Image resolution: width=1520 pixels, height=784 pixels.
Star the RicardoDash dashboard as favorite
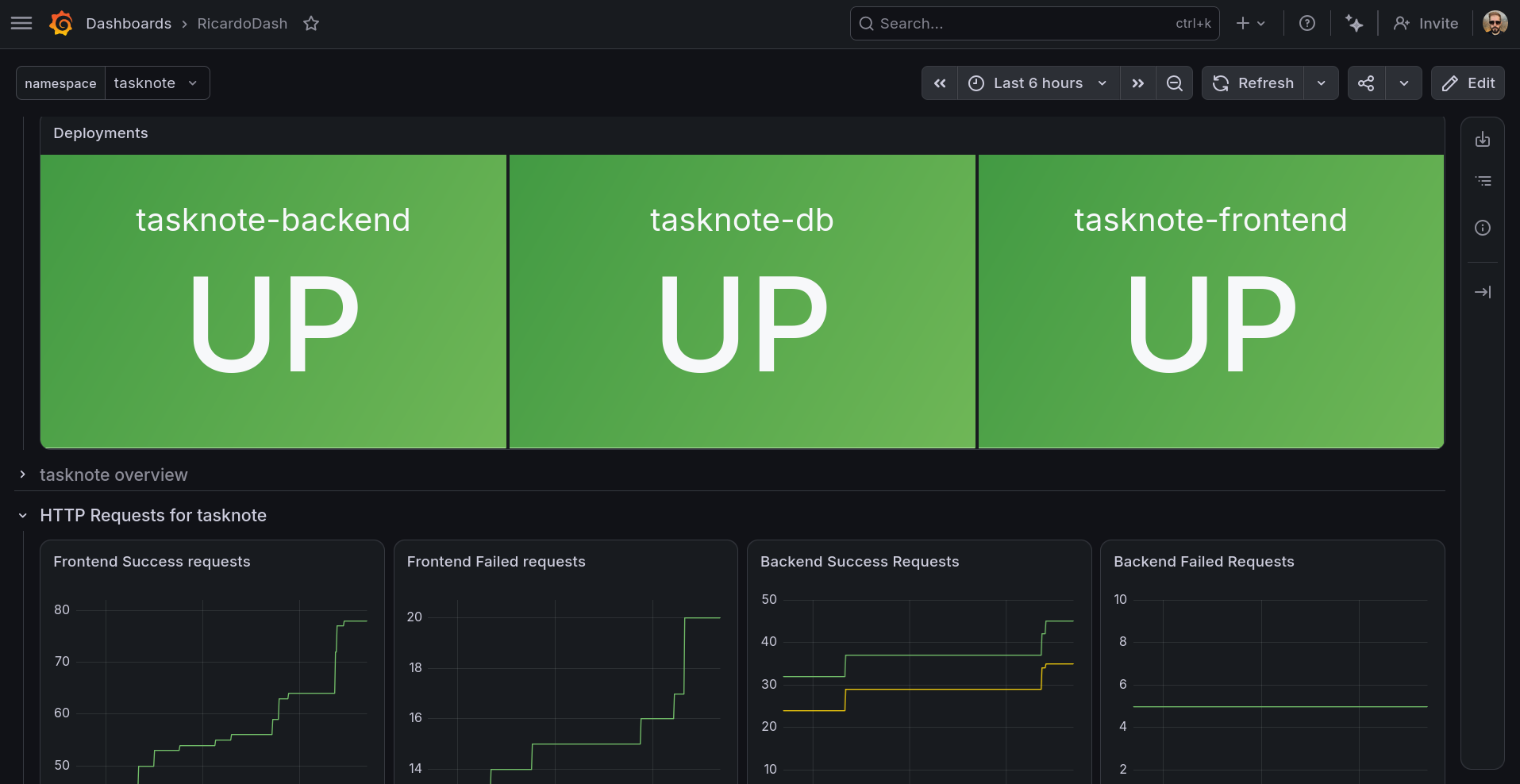point(311,24)
